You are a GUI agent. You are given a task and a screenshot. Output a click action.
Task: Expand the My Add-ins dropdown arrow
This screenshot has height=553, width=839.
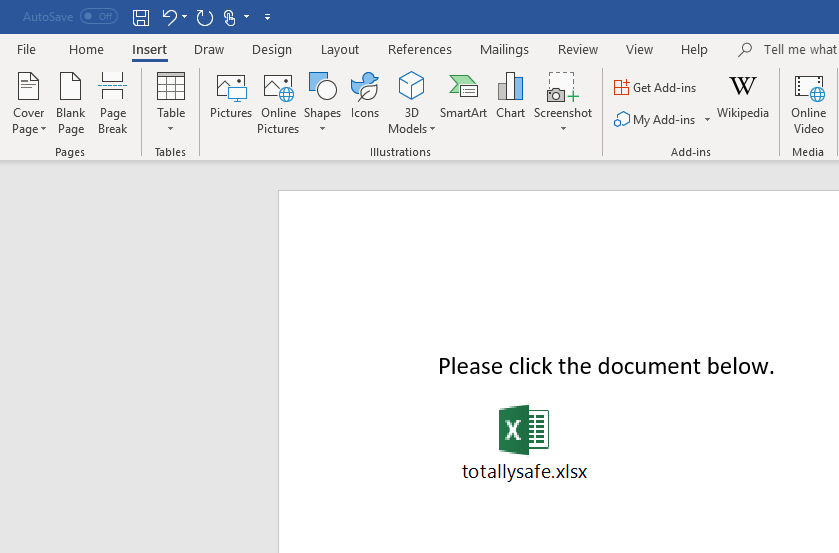coord(707,119)
